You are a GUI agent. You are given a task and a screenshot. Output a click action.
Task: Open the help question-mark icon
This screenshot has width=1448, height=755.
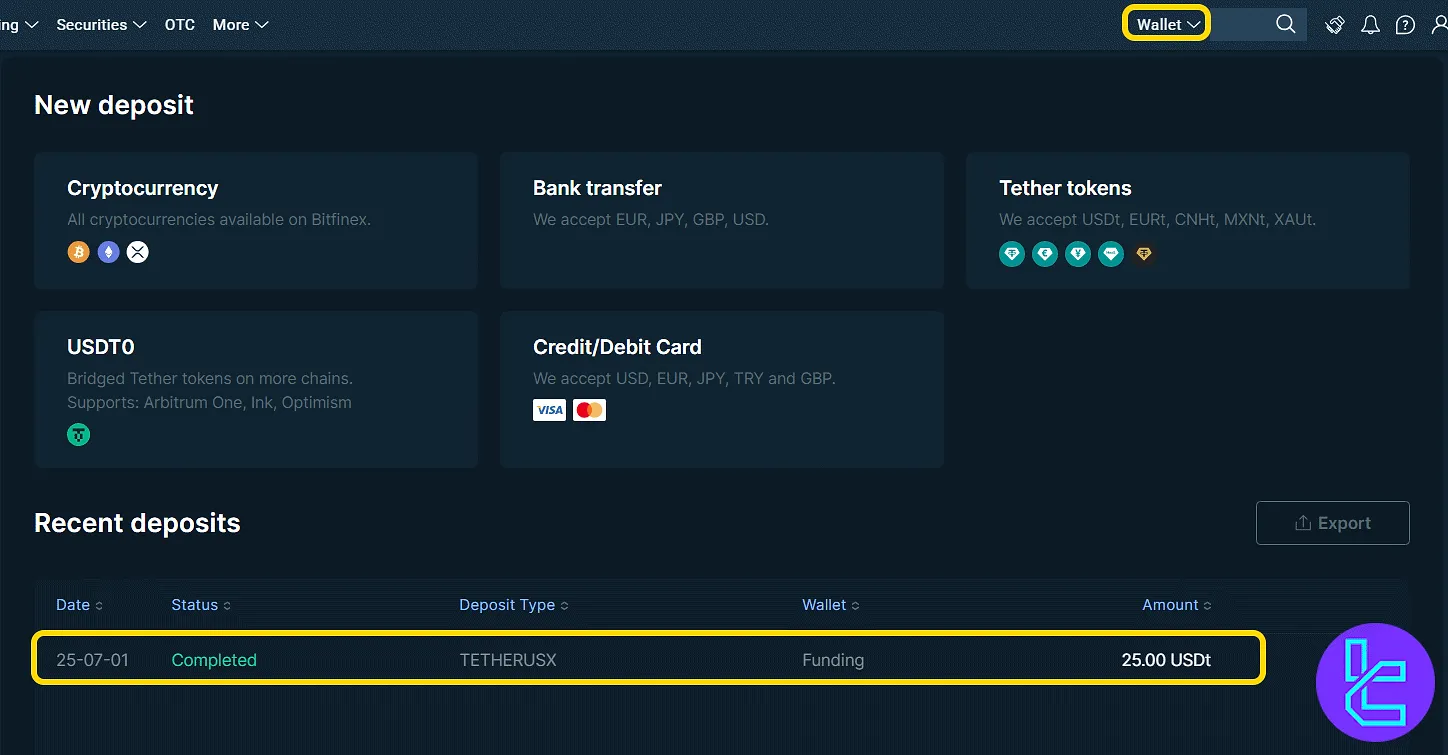coord(1405,25)
